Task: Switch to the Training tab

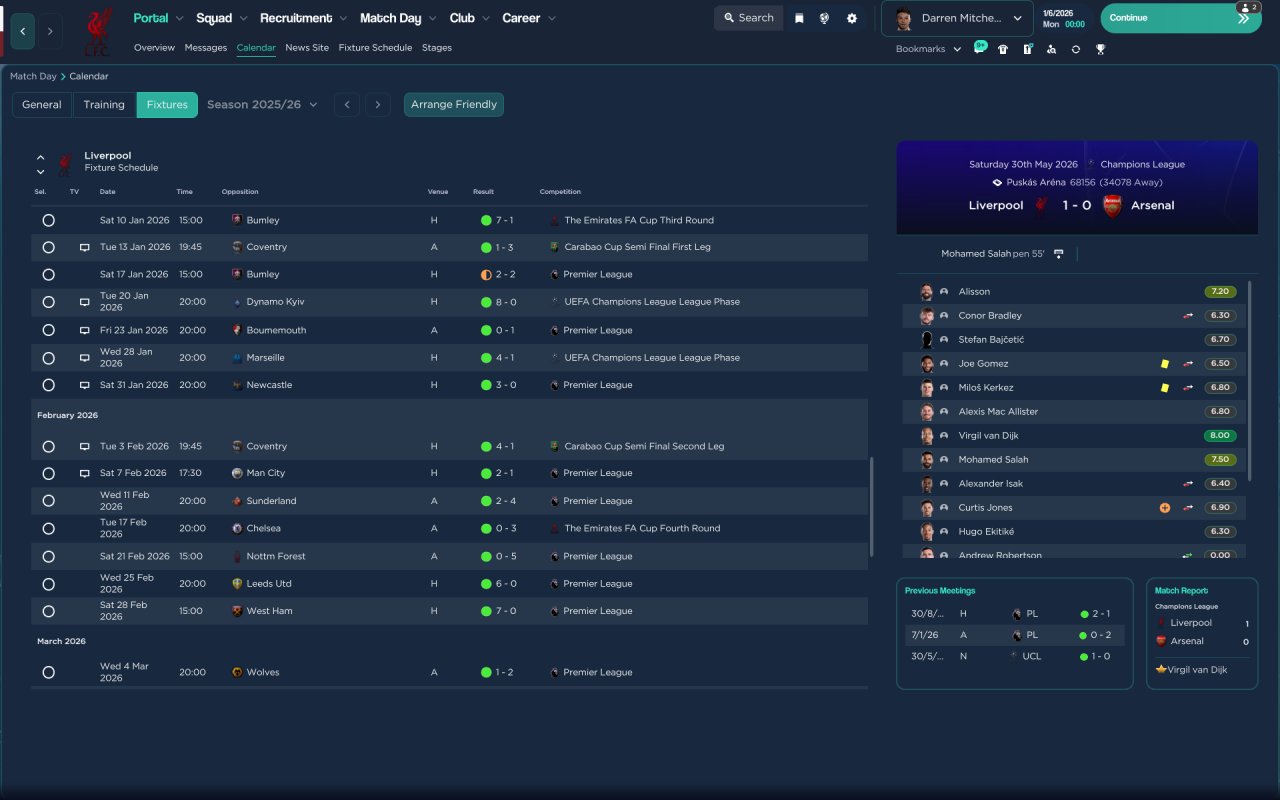Action: (x=104, y=104)
